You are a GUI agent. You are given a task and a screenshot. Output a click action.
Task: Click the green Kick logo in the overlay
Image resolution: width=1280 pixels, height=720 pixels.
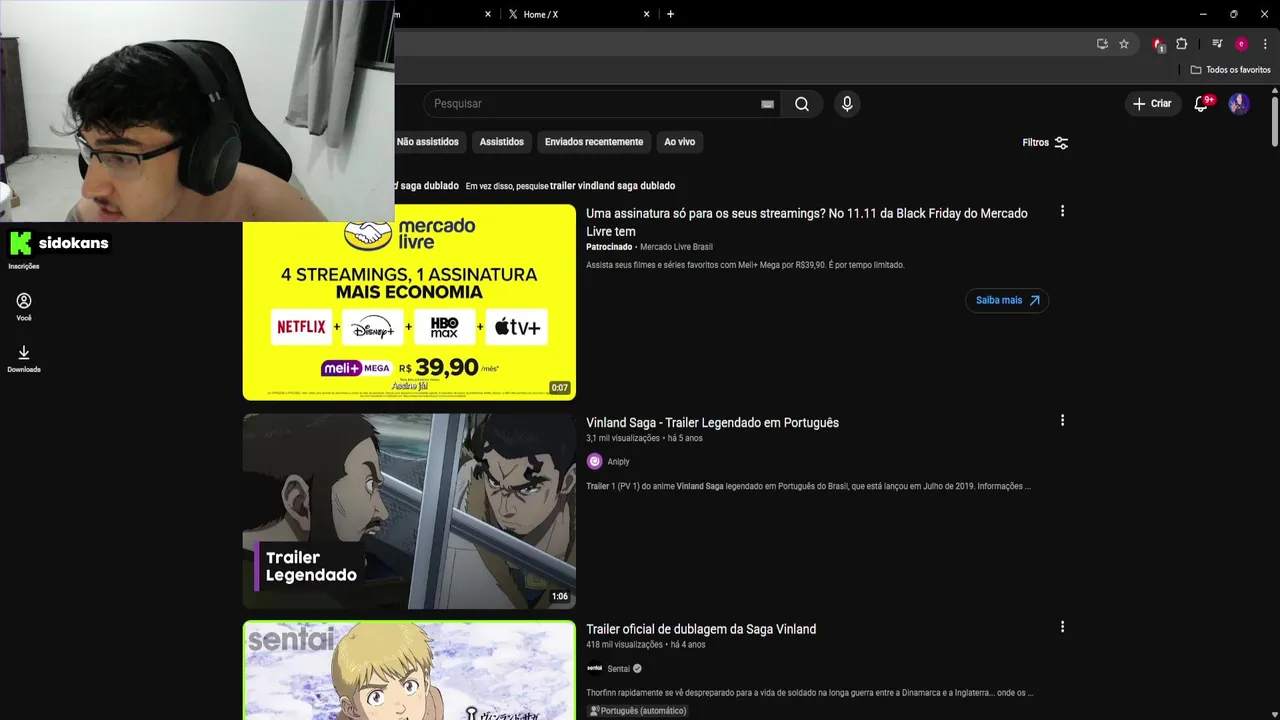pos(20,243)
